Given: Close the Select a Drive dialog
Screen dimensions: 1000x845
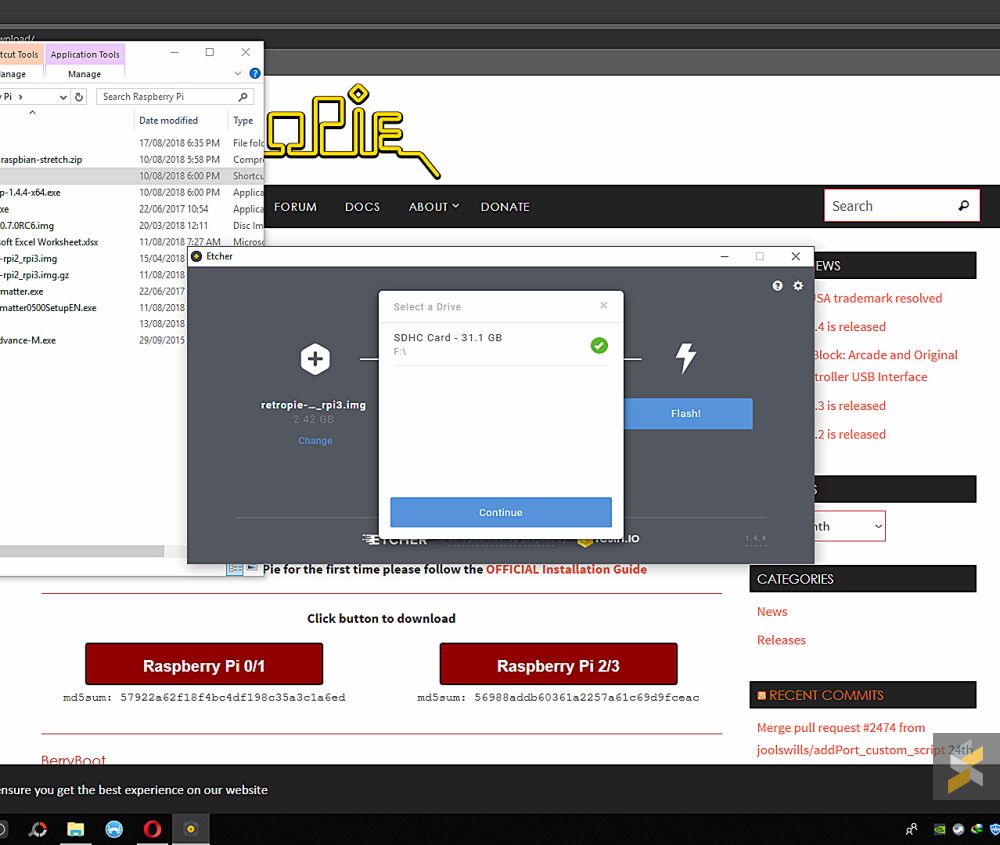Looking at the screenshot, I should 603,305.
